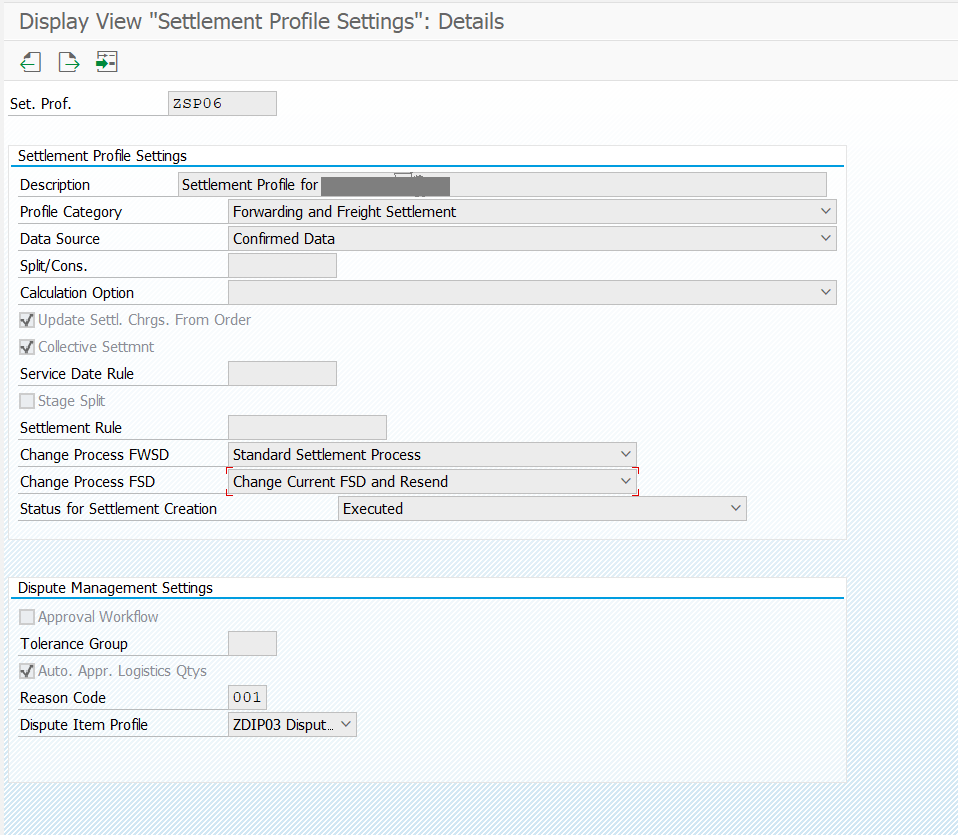
Task: Click the Next Entry toolbar icon
Action: pyautogui.click(x=68, y=62)
